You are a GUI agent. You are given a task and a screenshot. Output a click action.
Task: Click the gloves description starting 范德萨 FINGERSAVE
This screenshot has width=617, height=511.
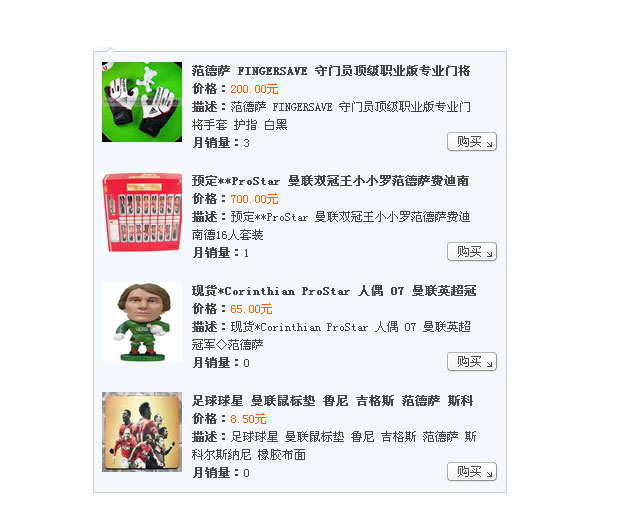(331, 116)
